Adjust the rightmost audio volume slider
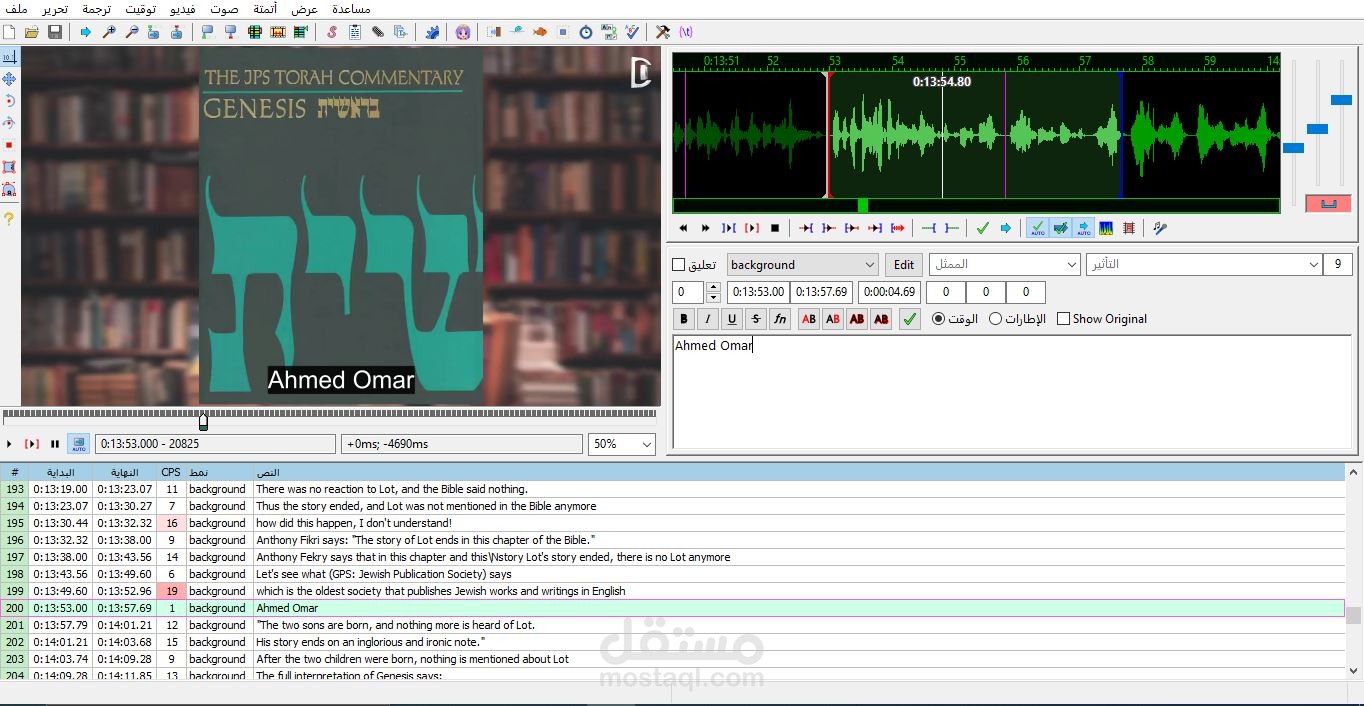Image resolution: width=1364 pixels, height=706 pixels. coord(1341,99)
